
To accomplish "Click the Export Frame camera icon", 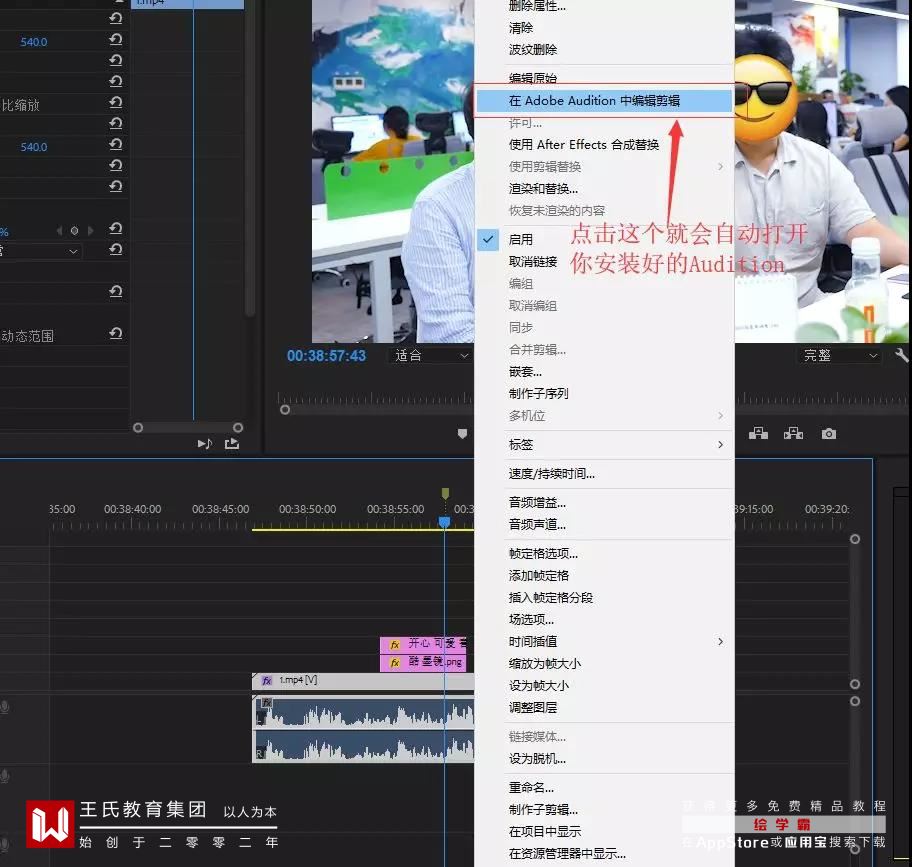I will pos(829,434).
